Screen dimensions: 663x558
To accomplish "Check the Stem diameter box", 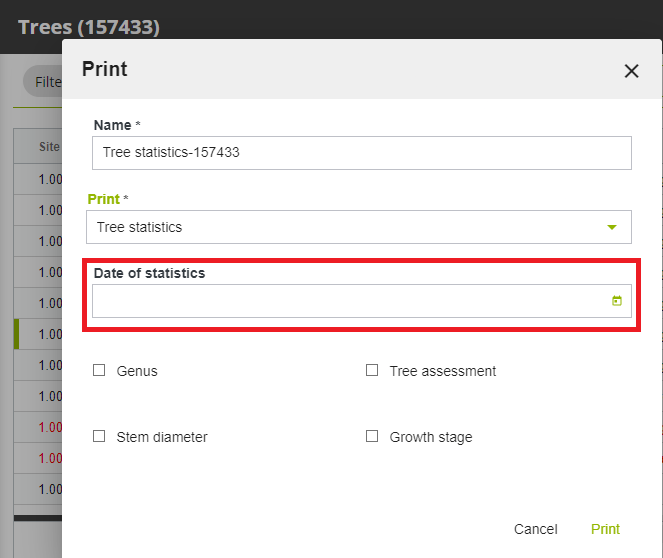I will click(99, 436).
